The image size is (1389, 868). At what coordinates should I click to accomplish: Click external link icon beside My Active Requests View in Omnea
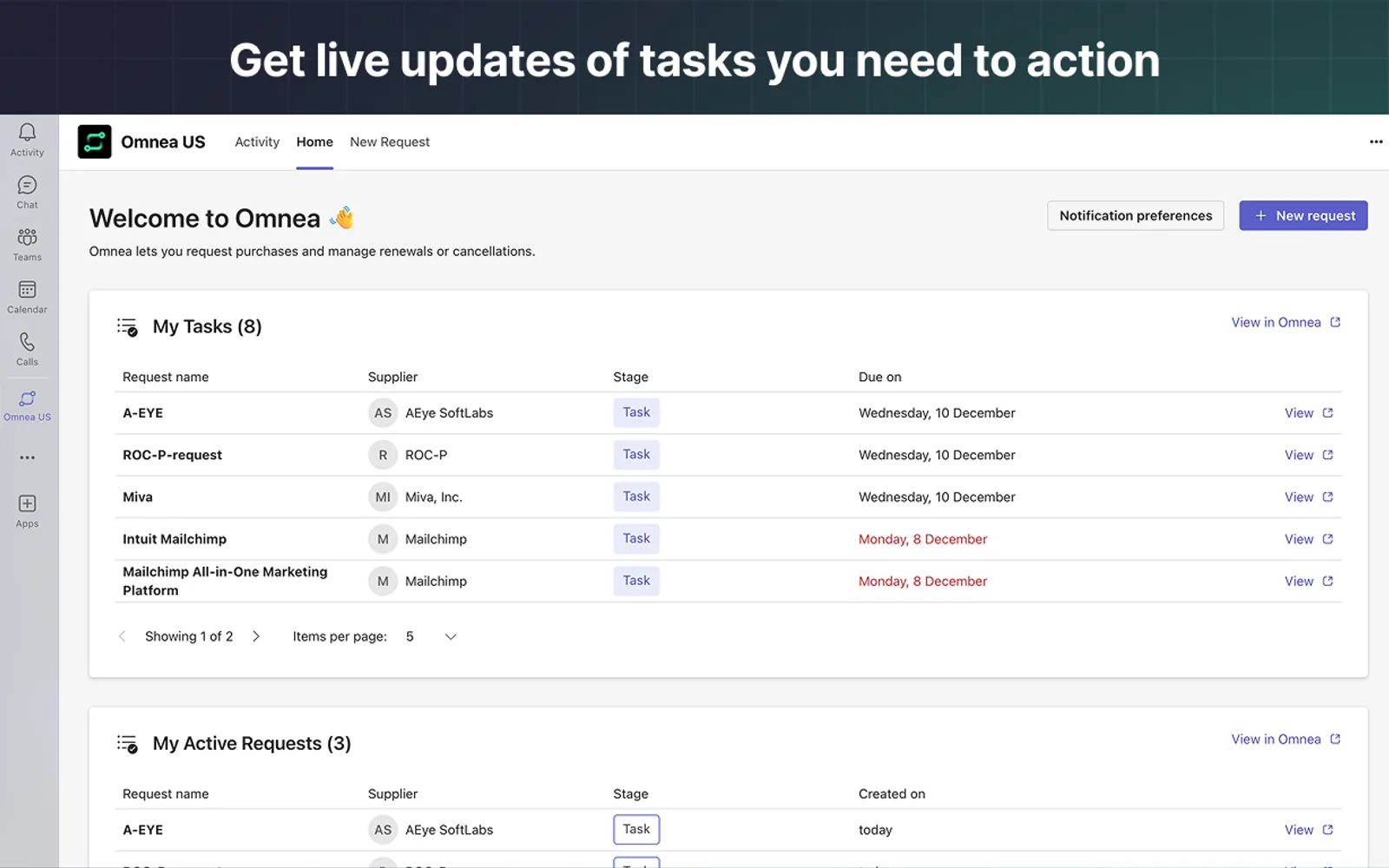[1335, 739]
